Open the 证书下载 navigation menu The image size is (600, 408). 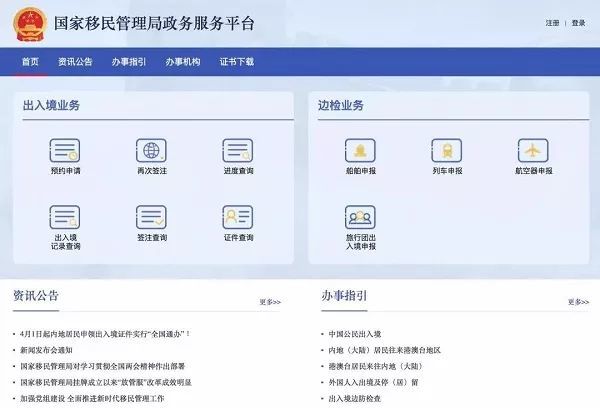pyautogui.click(x=237, y=62)
